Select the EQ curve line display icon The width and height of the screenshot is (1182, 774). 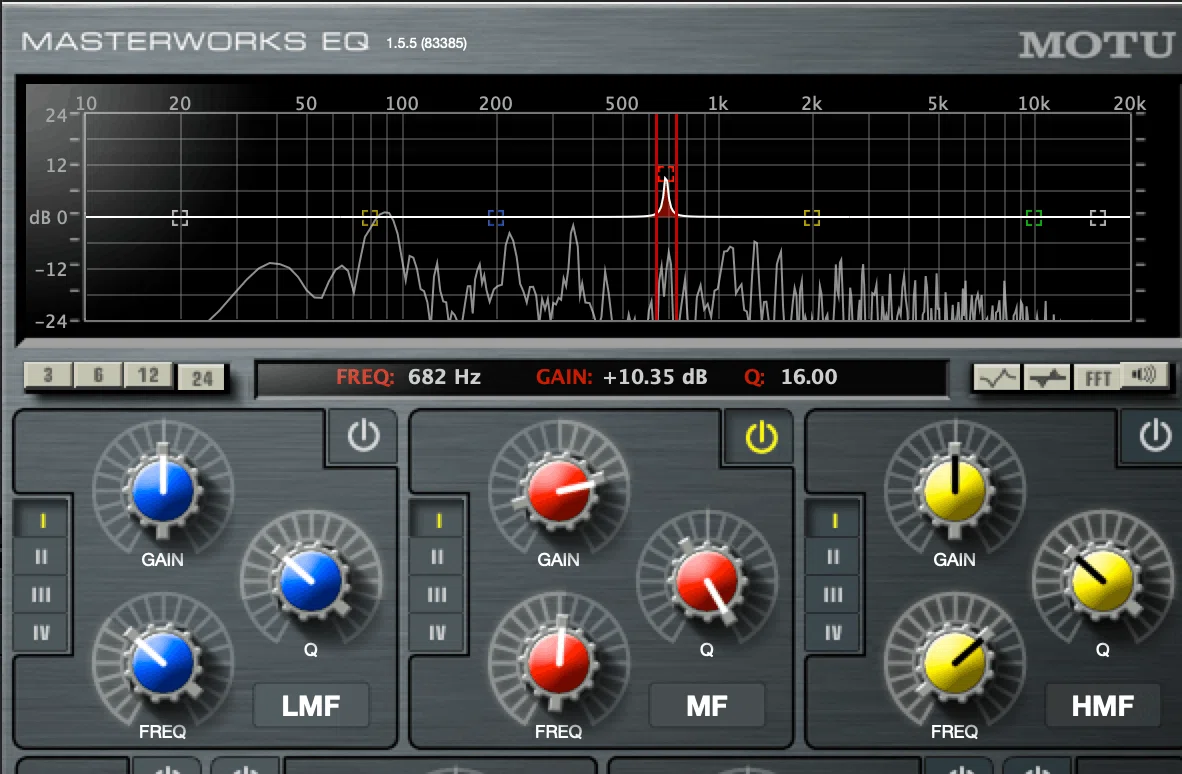point(997,377)
